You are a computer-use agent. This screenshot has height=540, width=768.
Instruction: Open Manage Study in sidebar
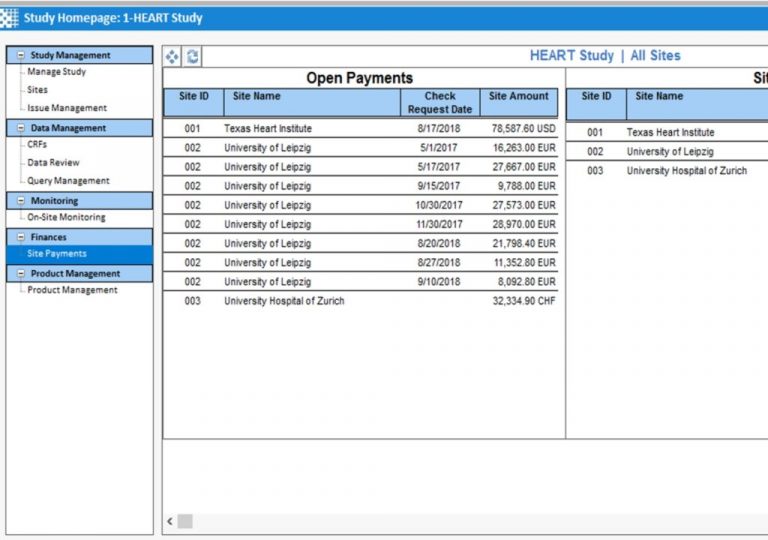coord(56,72)
